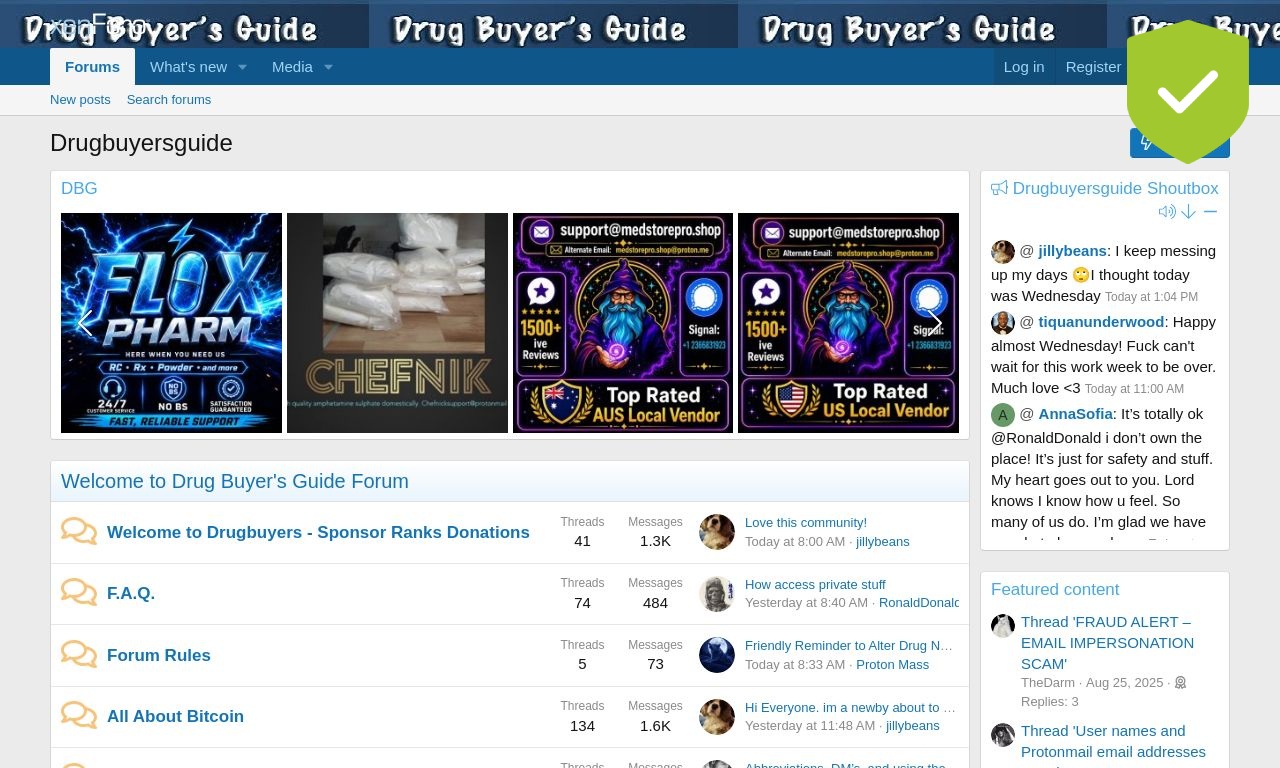Click the Register link
Viewport: 1280px width, 768px height.
tap(1093, 67)
